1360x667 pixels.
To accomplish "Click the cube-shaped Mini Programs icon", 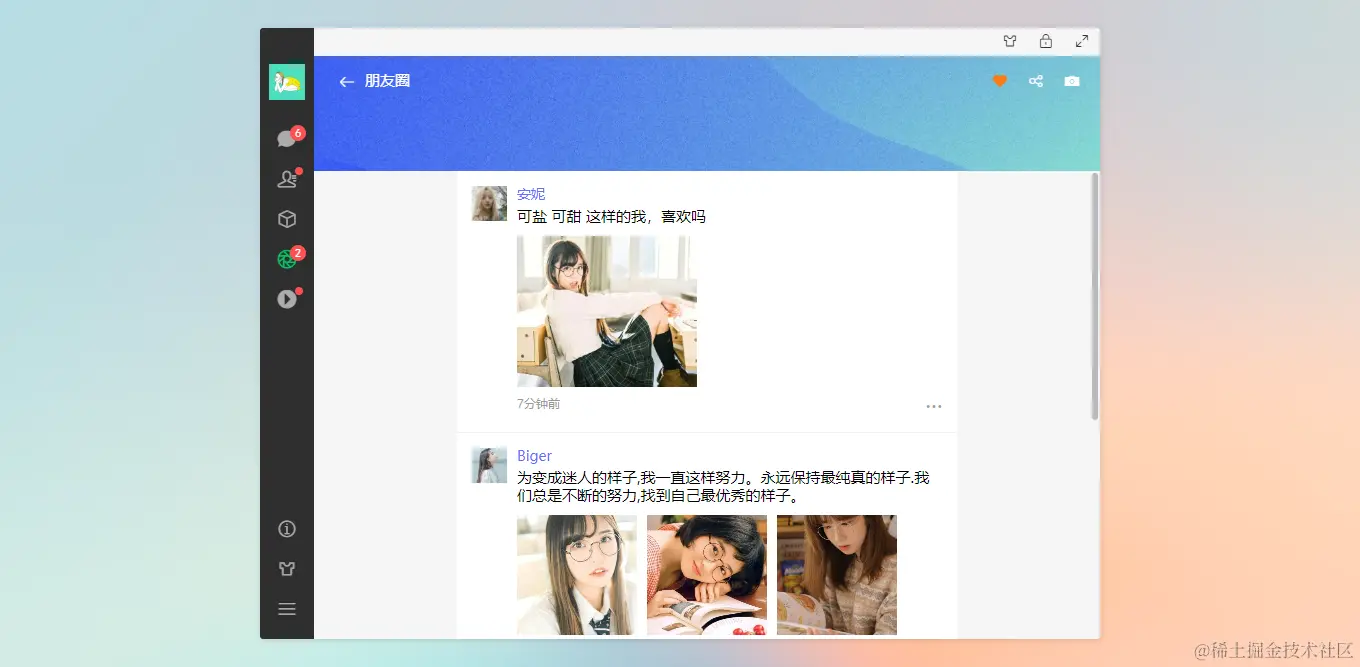I will coord(287,218).
